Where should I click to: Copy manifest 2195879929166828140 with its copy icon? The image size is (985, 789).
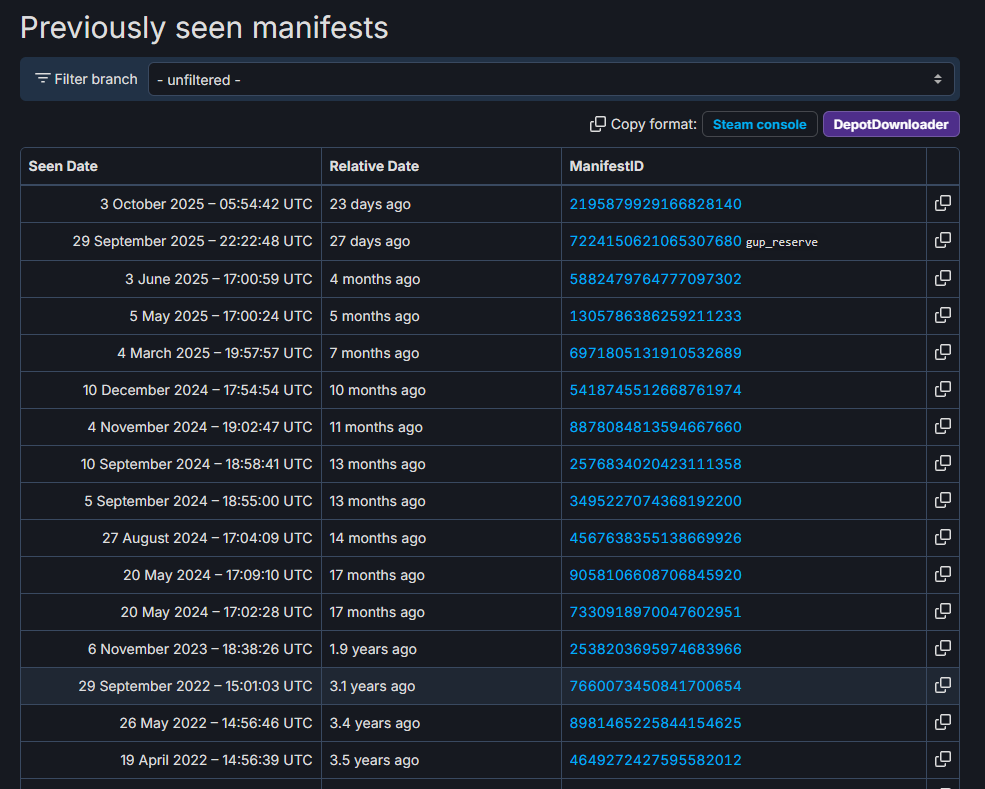942,204
